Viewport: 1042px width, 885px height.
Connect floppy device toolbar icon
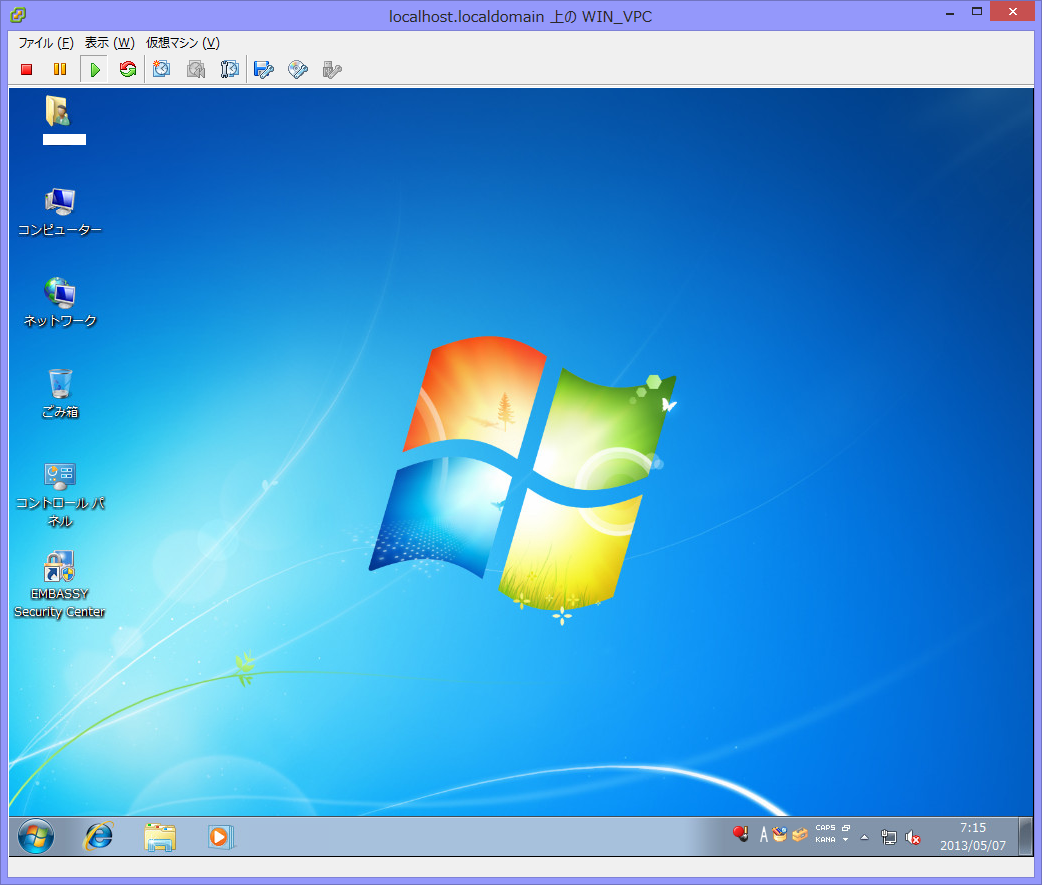click(264, 69)
